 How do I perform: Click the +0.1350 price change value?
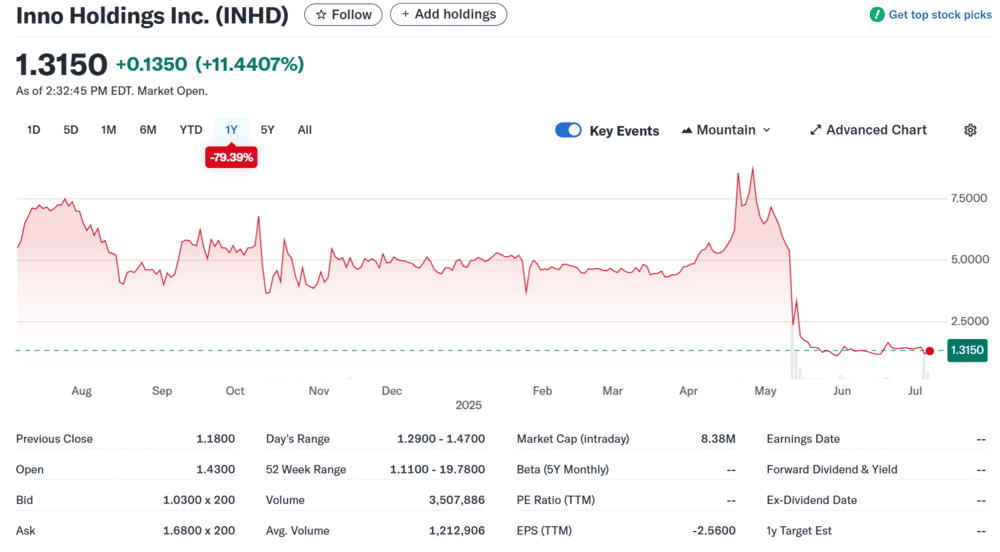pos(151,64)
